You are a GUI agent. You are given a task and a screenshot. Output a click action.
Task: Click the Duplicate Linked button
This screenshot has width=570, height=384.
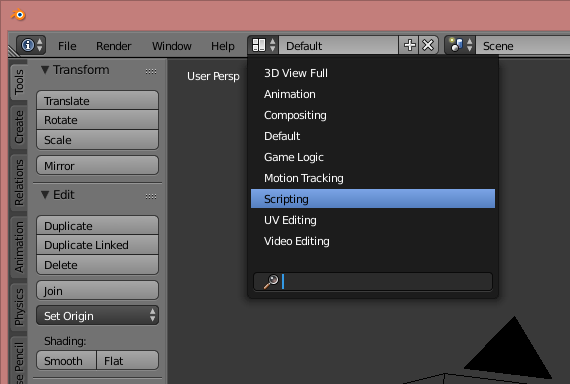coord(97,245)
